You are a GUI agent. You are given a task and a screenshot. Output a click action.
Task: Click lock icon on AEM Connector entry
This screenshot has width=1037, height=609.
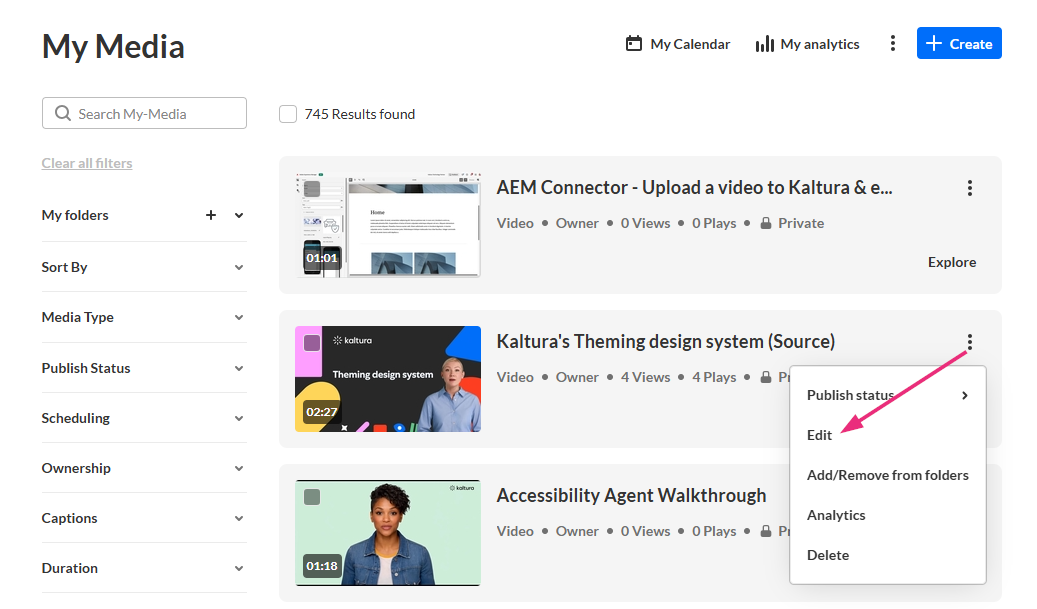pyautogui.click(x=766, y=223)
